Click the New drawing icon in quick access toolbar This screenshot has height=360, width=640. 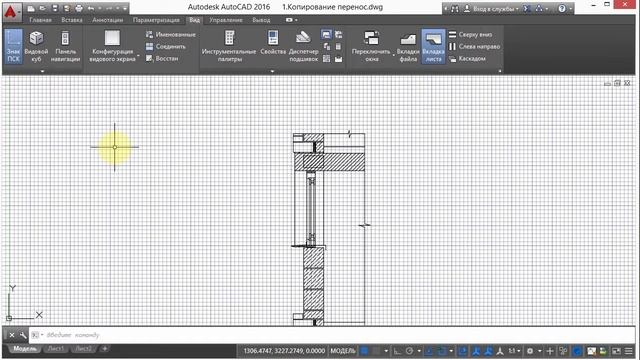[x=31, y=8]
